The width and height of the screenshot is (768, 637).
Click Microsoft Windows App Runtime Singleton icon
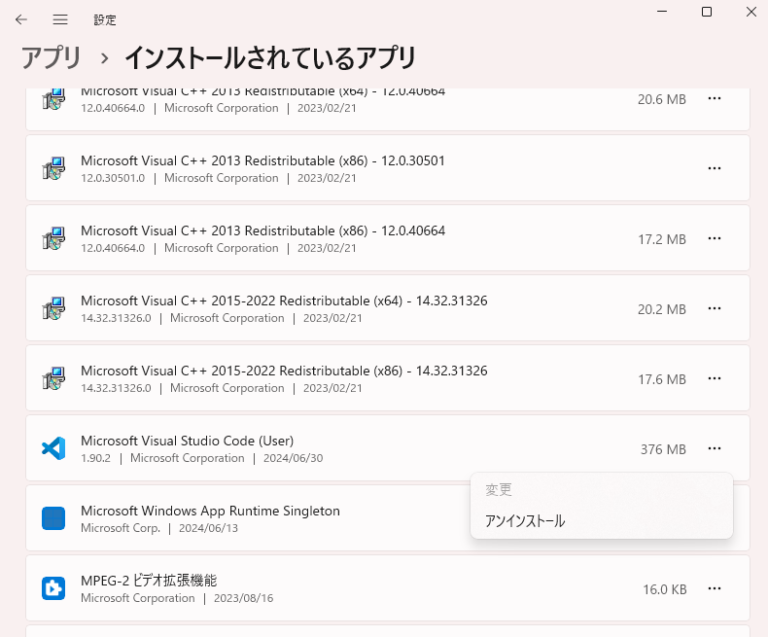point(53,518)
